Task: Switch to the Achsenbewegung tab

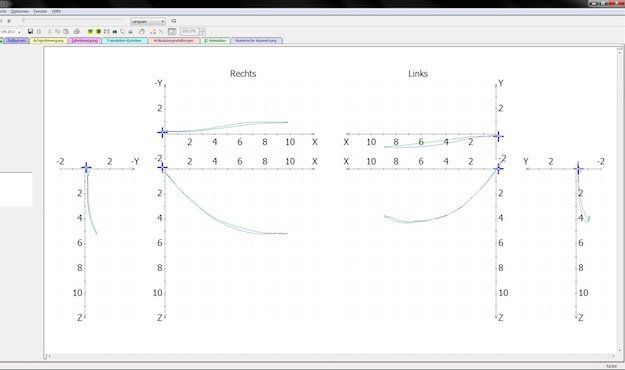Action: click(x=49, y=41)
